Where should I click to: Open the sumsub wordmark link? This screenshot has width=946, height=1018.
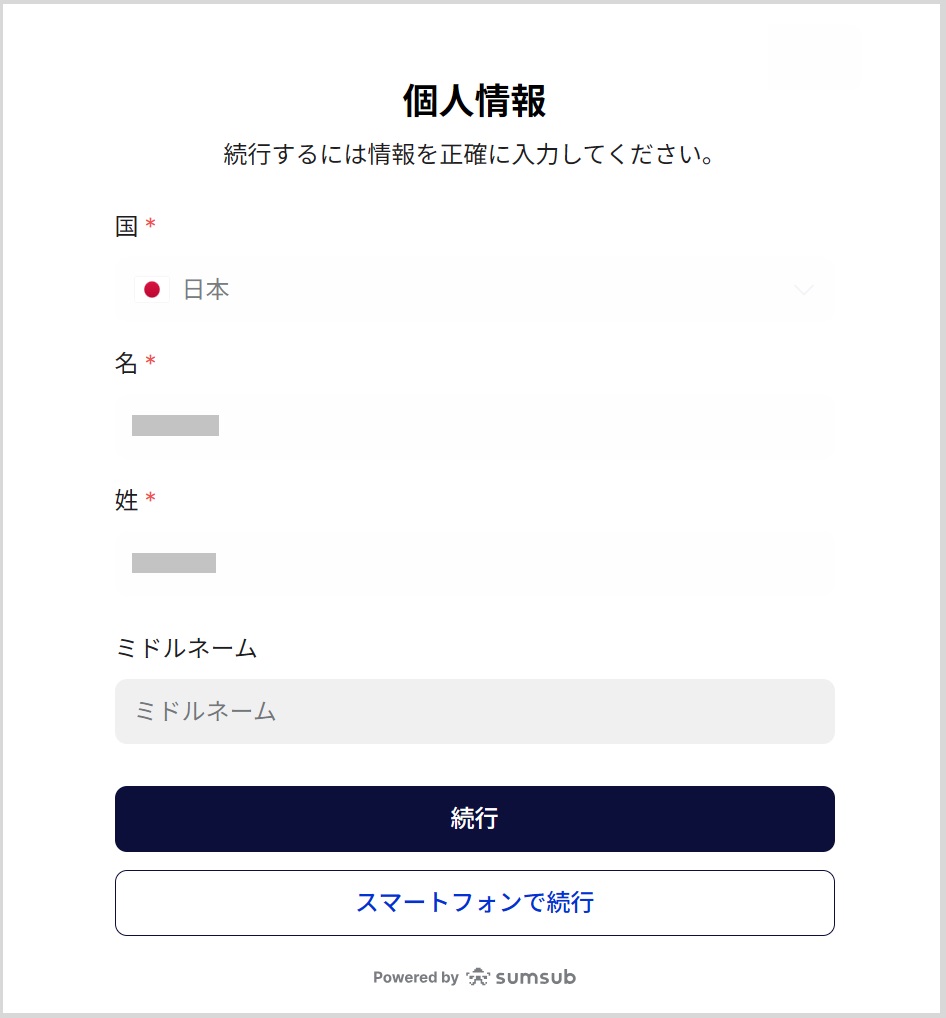(x=537, y=977)
